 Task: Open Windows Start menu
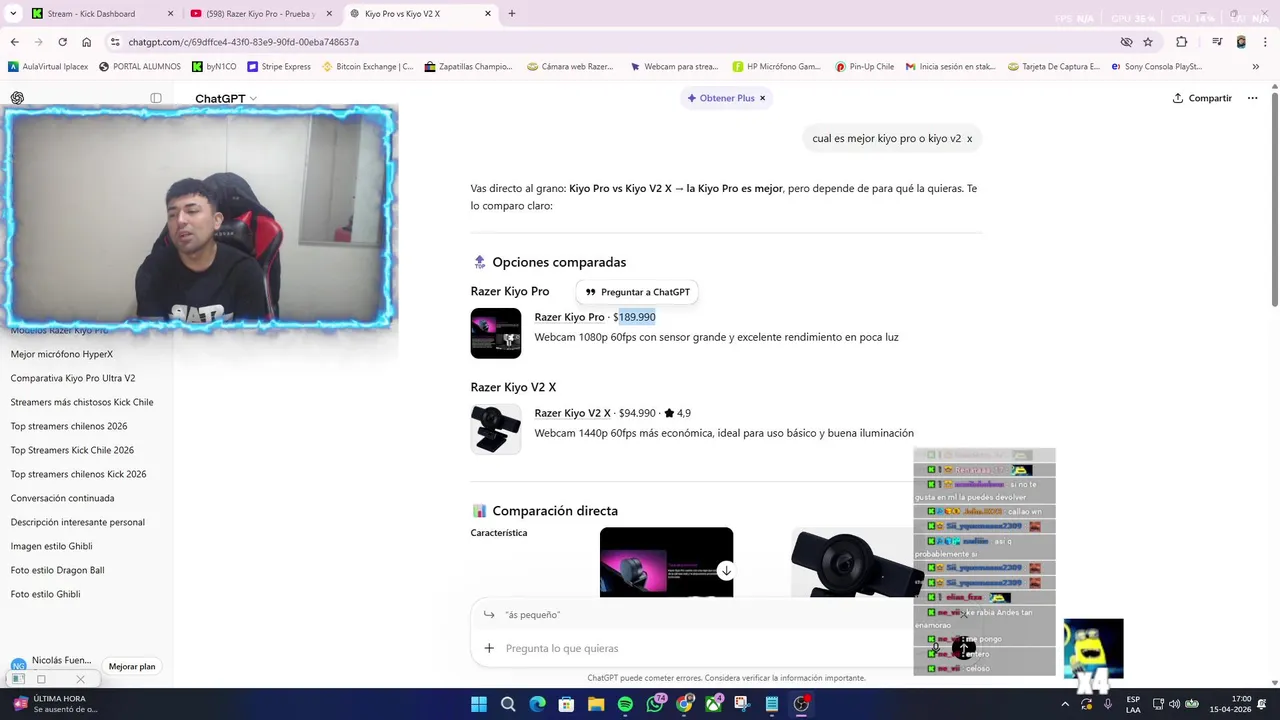pyautogui.click(x=479, y=704)
